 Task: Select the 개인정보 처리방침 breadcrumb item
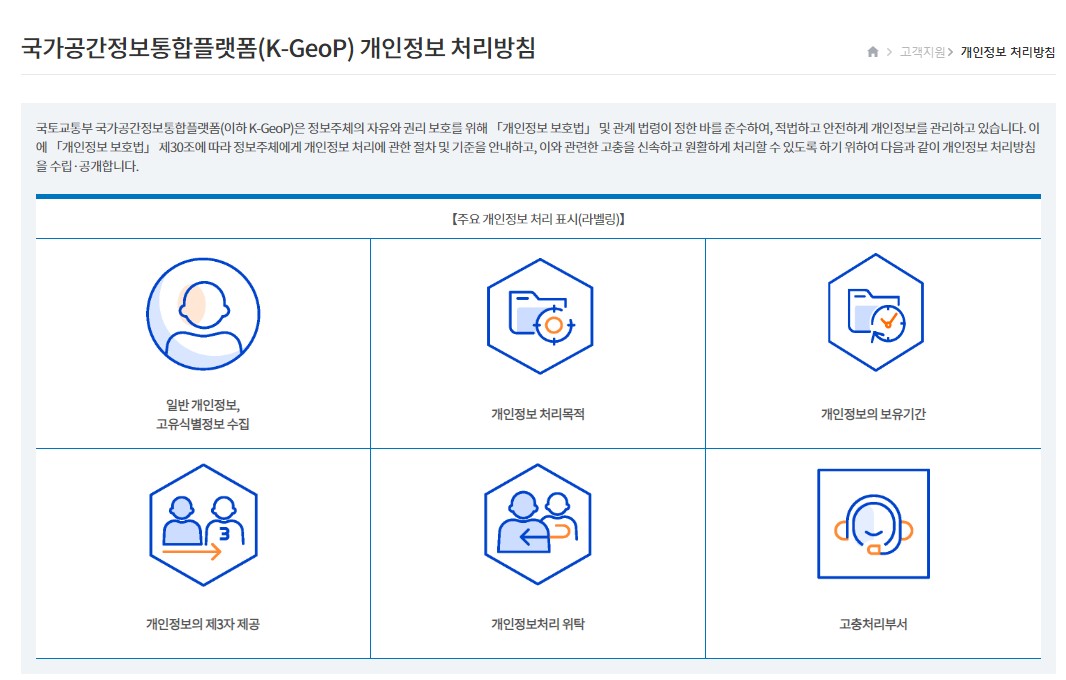1007,52
